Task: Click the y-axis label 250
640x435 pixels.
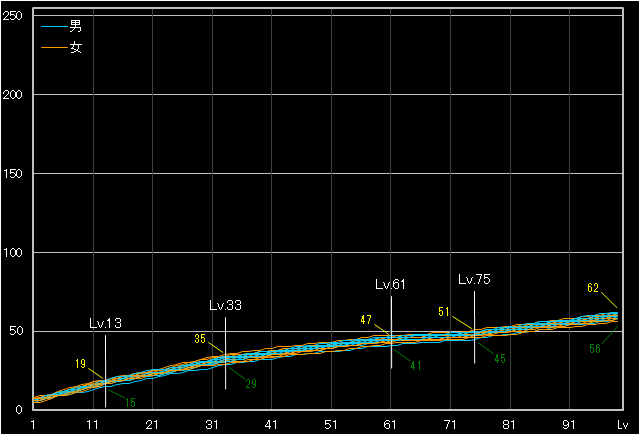Action: (x=12, y=16)
